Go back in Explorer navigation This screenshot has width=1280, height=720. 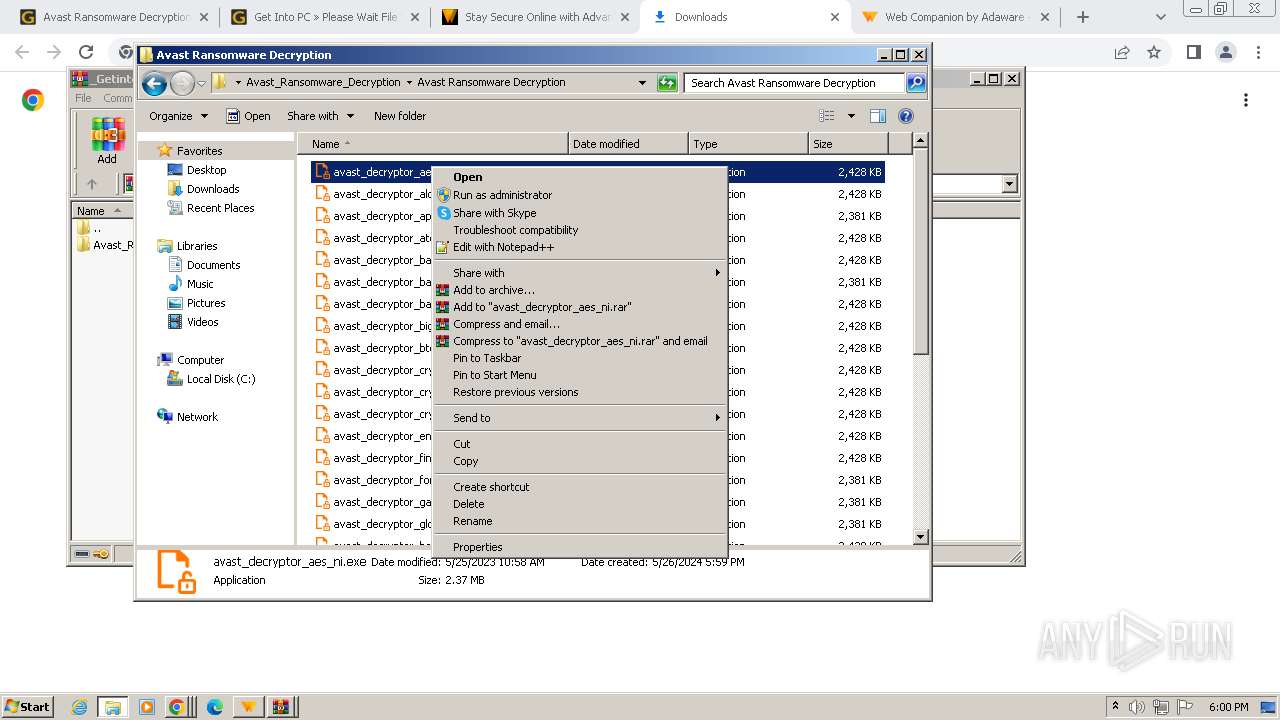(x=154, y=84)
